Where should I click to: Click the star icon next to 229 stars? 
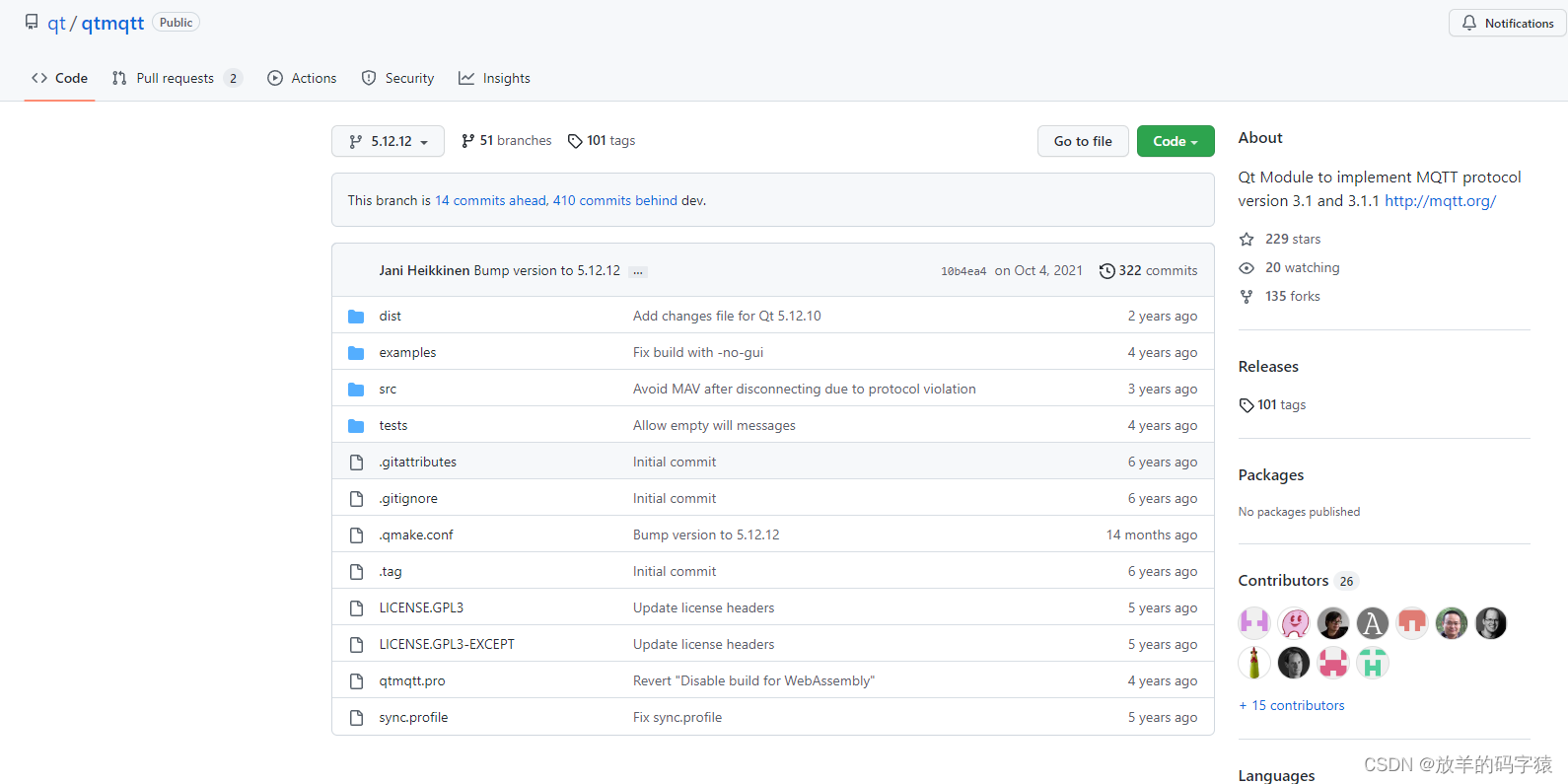click(x=1247, y=240)
